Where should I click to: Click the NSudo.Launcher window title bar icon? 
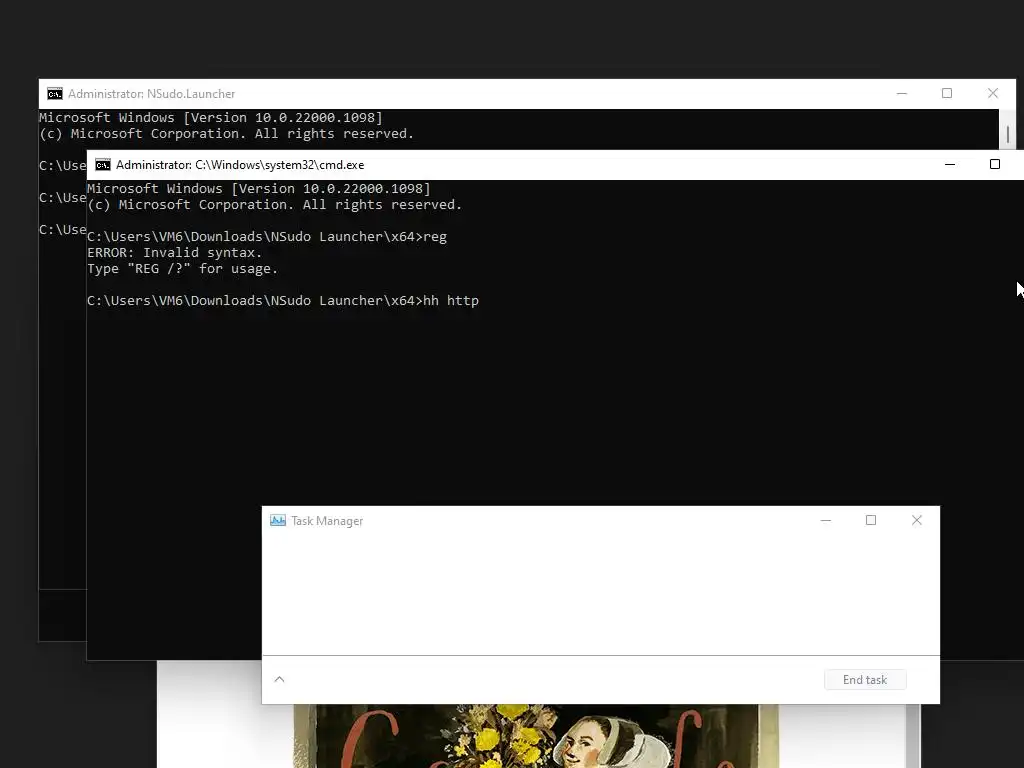[55, 94]
